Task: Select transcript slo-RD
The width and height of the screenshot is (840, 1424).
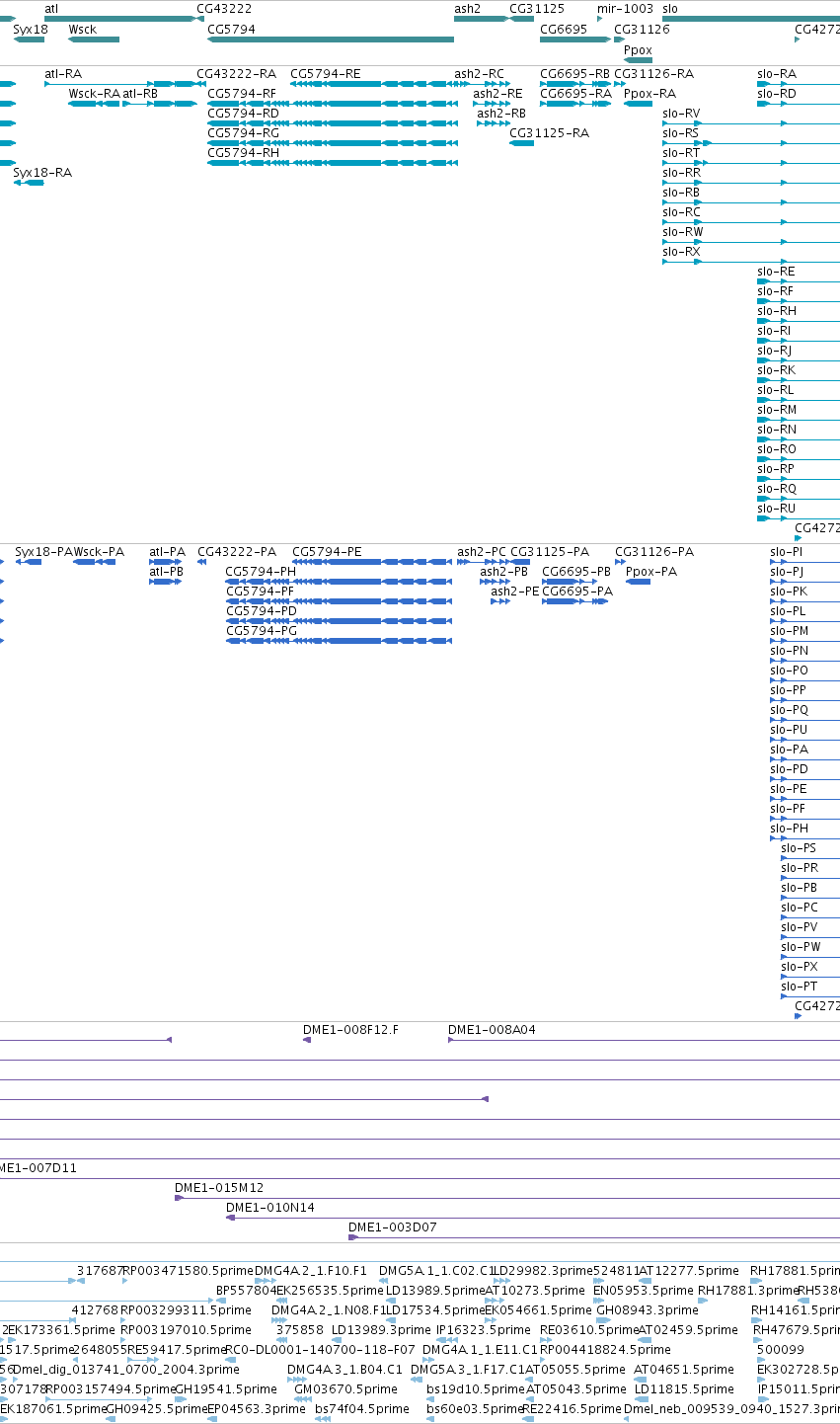Action: [777, 94]
